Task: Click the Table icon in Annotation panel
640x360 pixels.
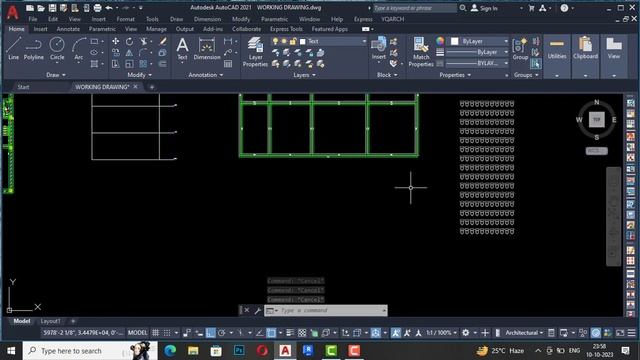Action: [x=228, y=64]
